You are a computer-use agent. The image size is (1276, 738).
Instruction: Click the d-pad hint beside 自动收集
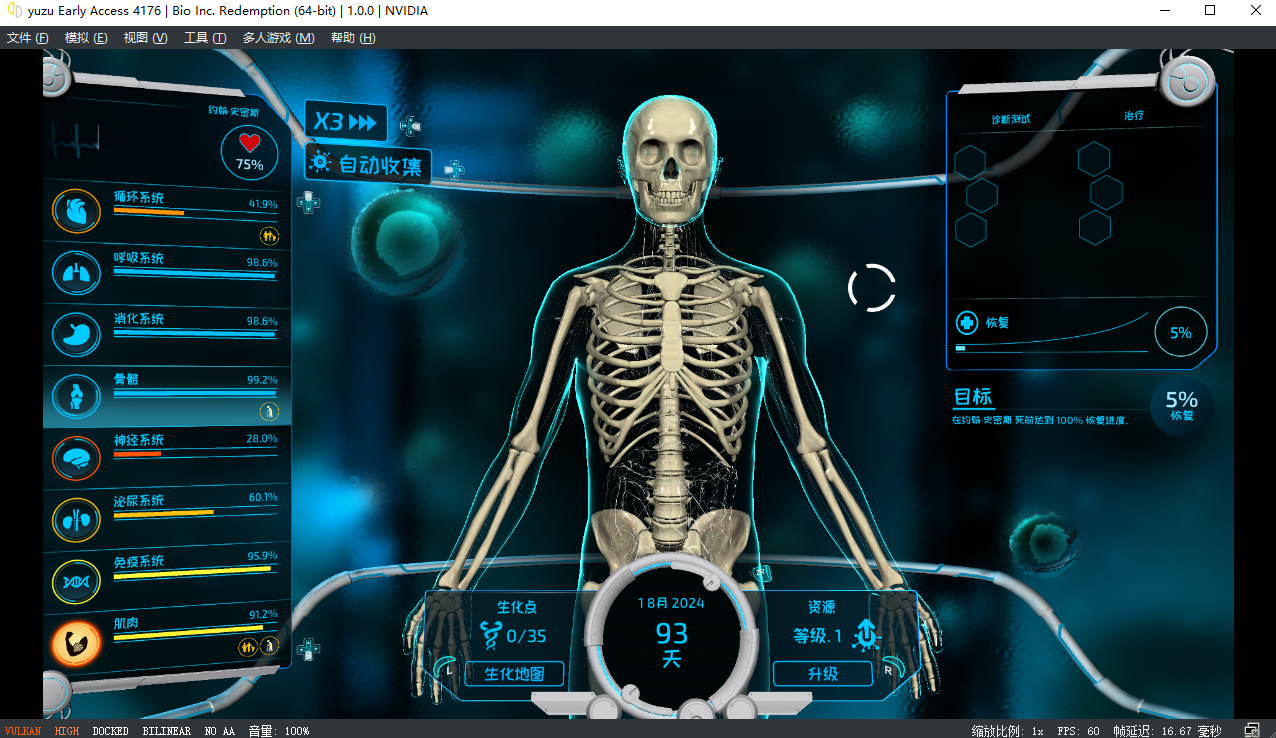pyautogui.click(x=454, y=170)
